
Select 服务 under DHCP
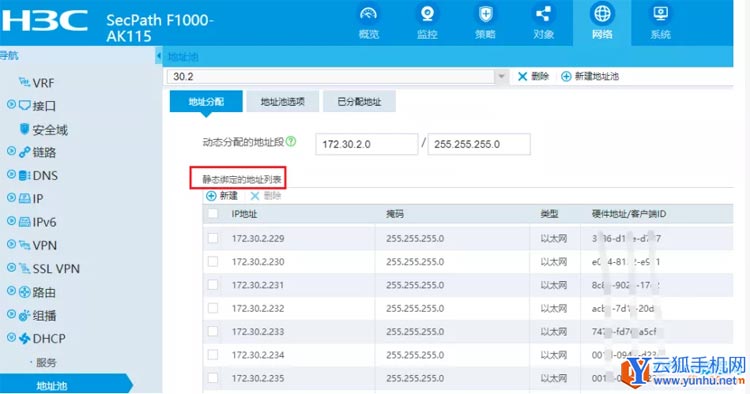coord(46,362)
